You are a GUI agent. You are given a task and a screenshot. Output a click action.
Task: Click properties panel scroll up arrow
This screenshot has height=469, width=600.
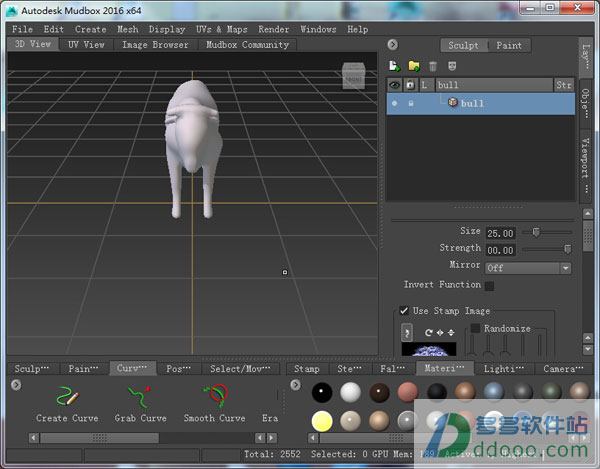click(588, 214)
